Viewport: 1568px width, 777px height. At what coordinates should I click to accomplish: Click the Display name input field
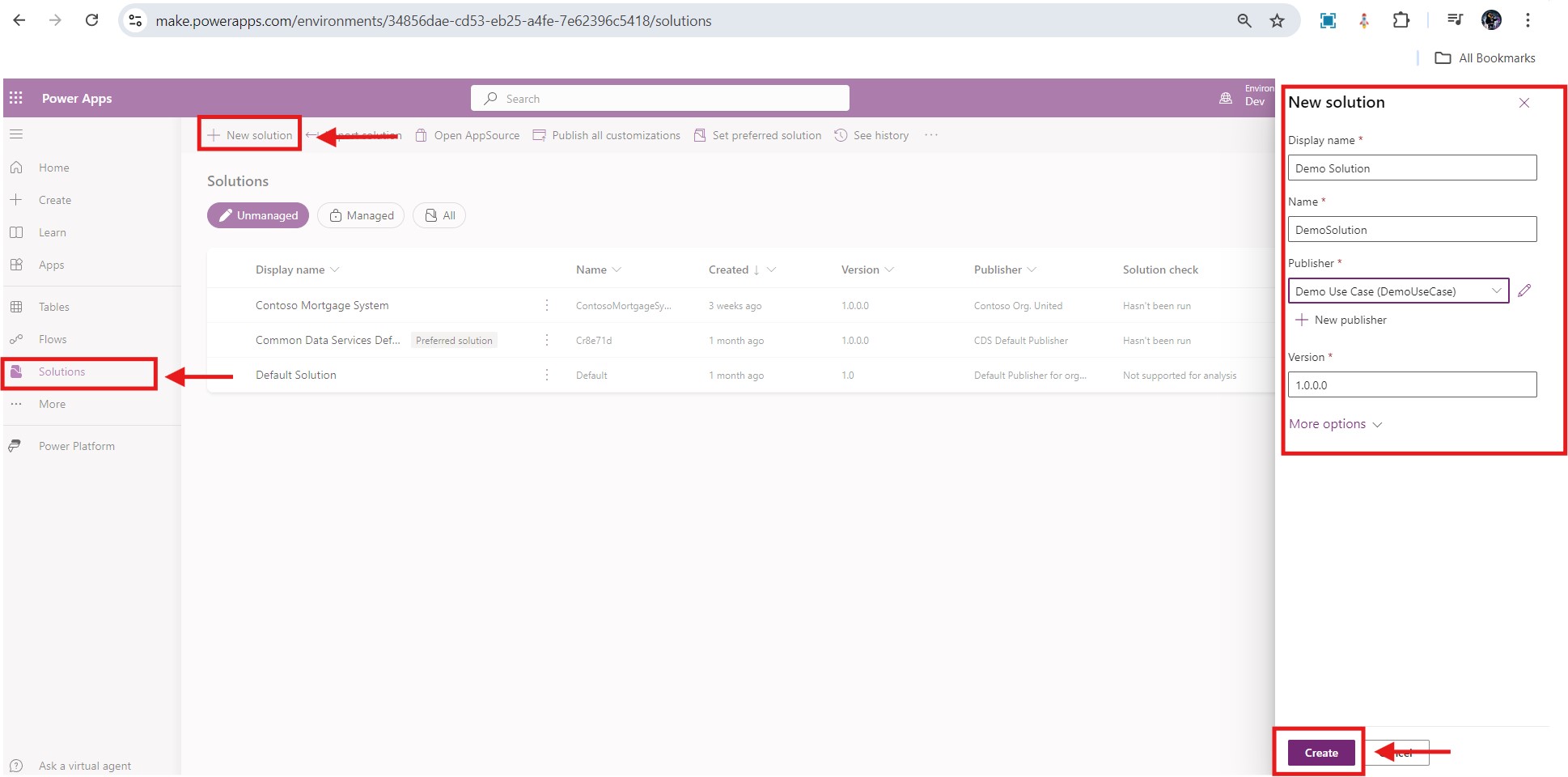click(x=1411, y=168)
